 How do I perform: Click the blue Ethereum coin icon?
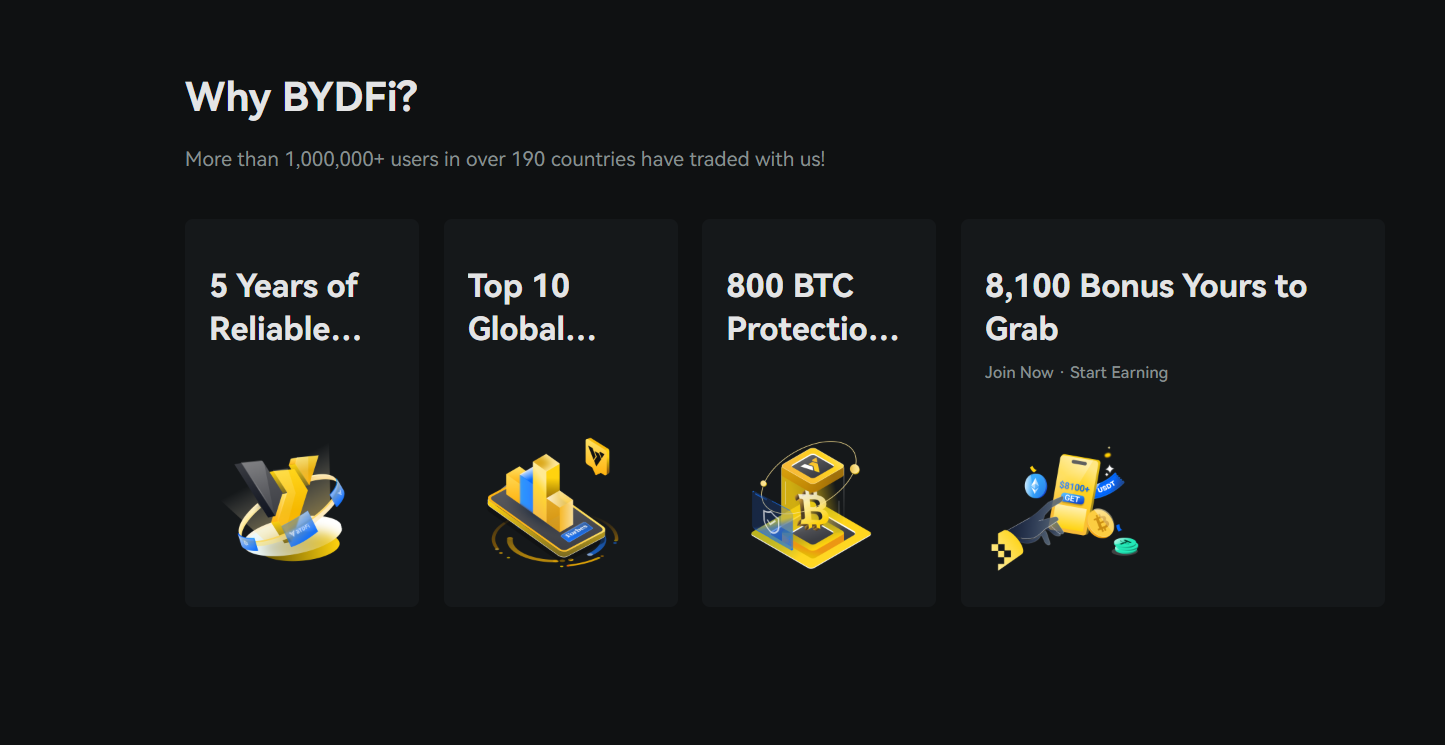click(1036, 486)
